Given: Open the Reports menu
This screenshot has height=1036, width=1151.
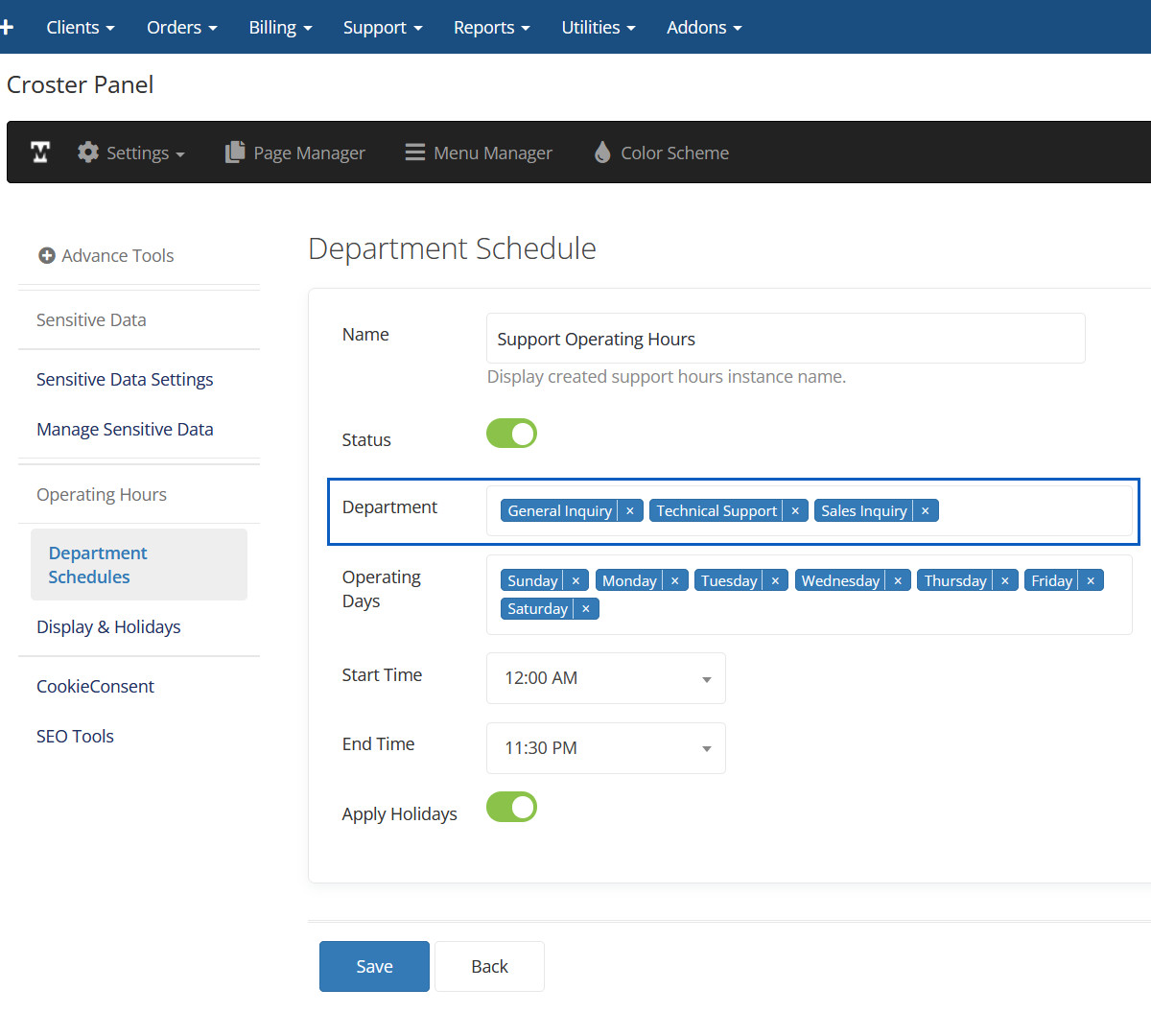Looking at the screenshot, I should pos(491,27).
